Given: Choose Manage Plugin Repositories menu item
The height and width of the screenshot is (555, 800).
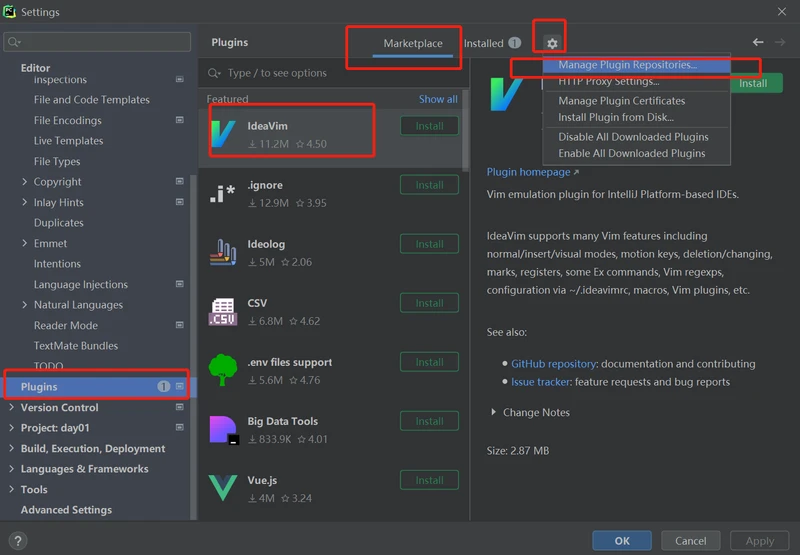Looking at the screenshot, I should (x=627, y=65).
